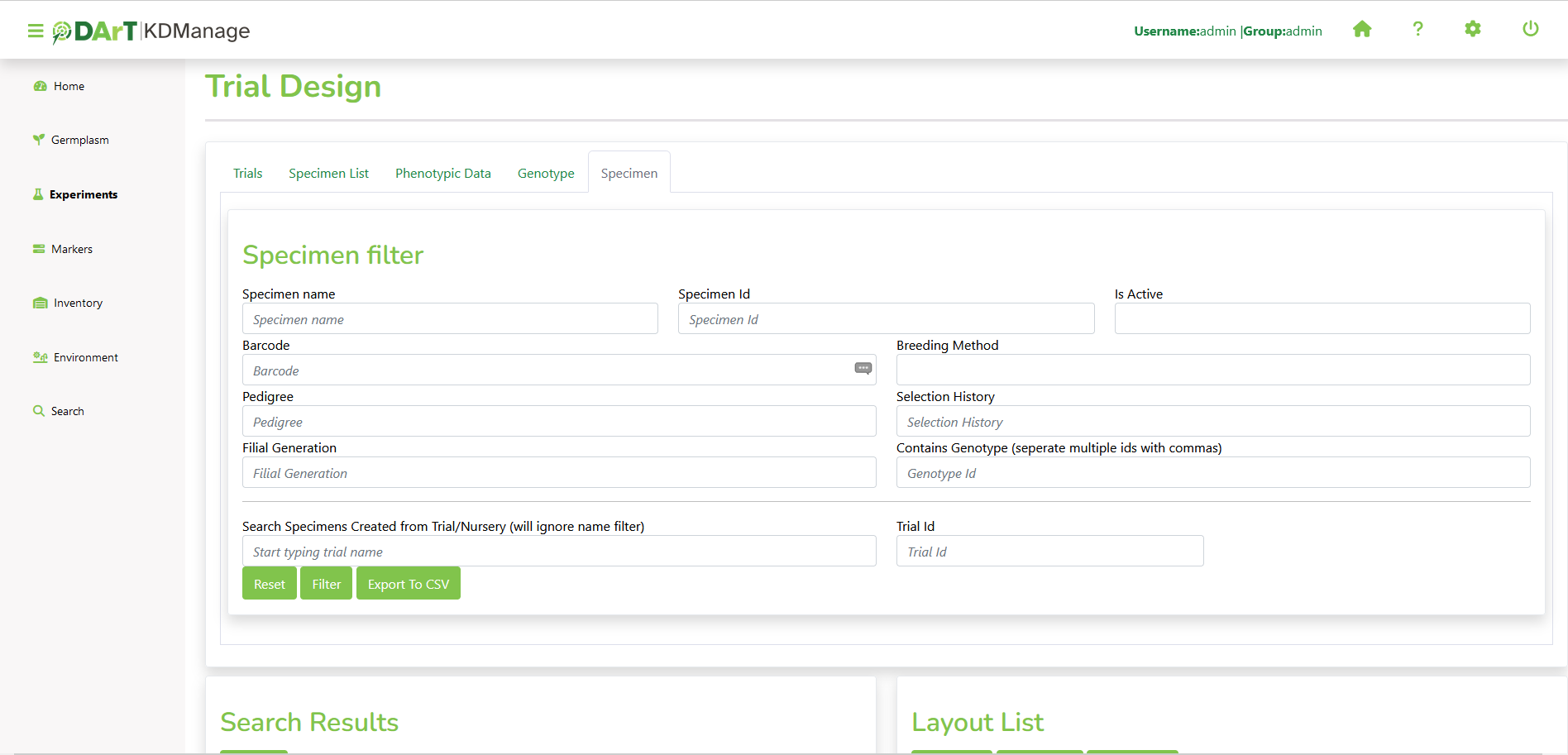Click the hamburger menu icon

pyautogui.click(x=35, y=31)
